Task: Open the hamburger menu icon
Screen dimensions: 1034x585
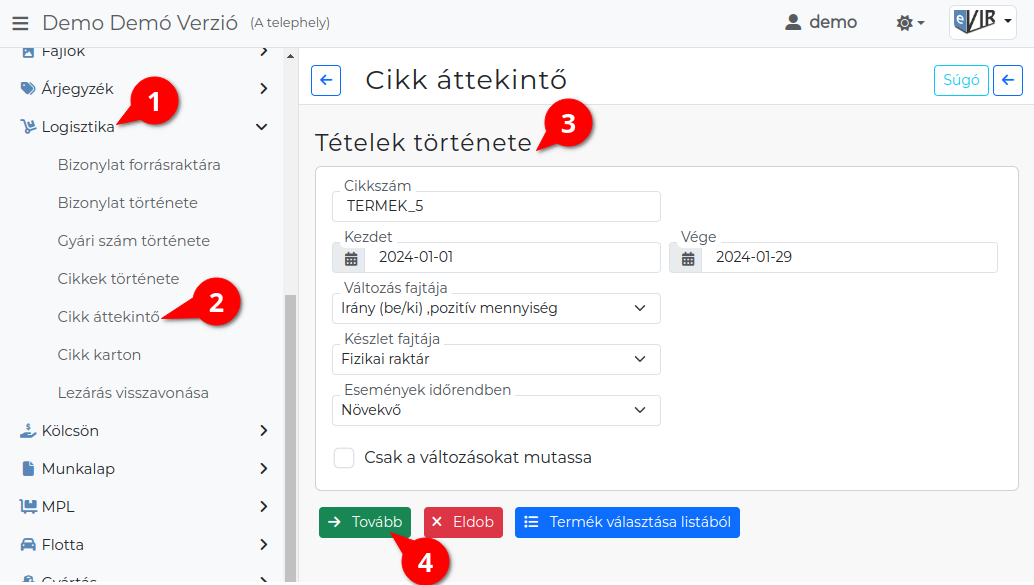Action: [x=20, y=23]
